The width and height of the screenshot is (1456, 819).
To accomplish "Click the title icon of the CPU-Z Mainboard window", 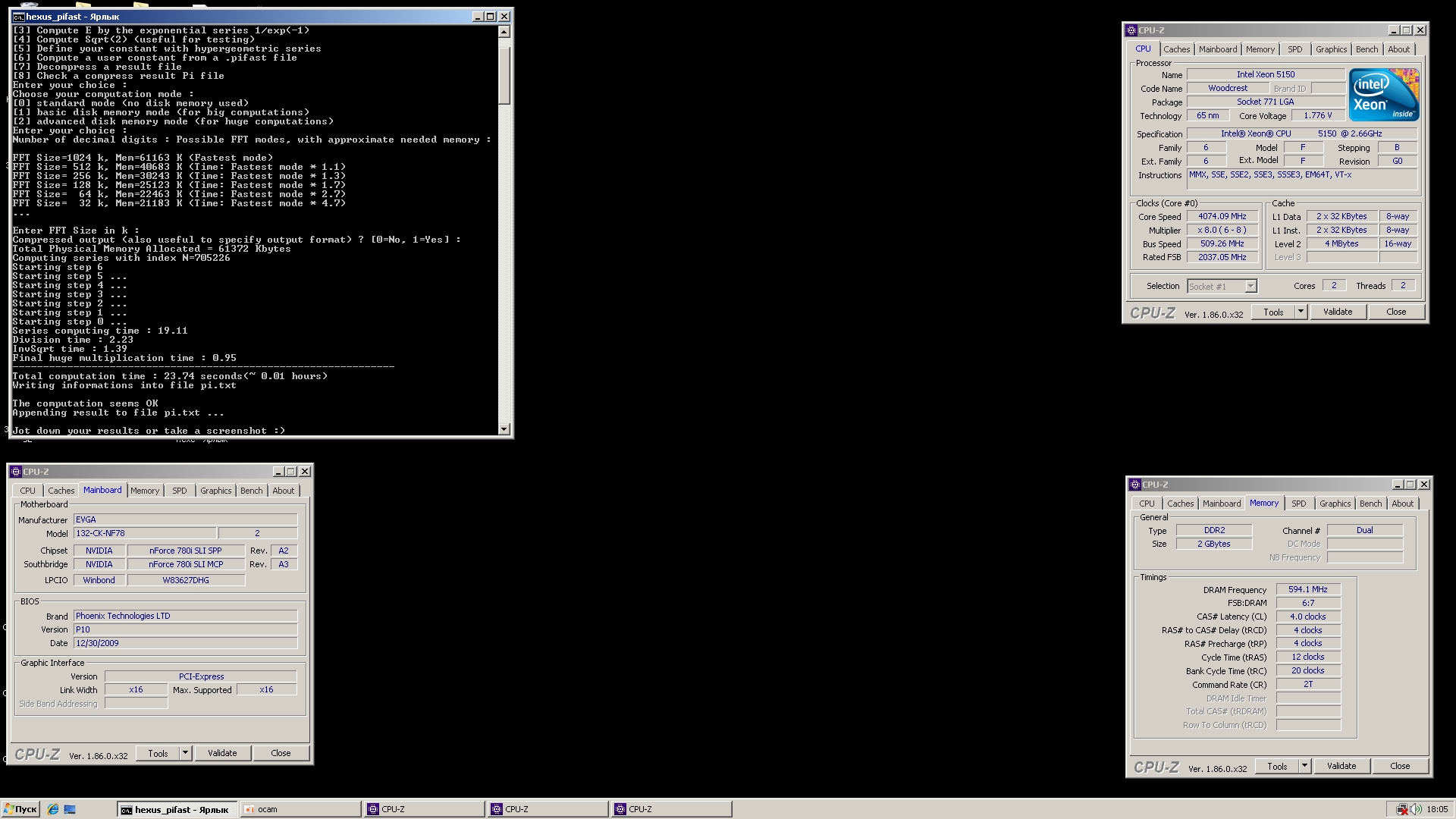I will pyautogui.click(x=16, y=472).
